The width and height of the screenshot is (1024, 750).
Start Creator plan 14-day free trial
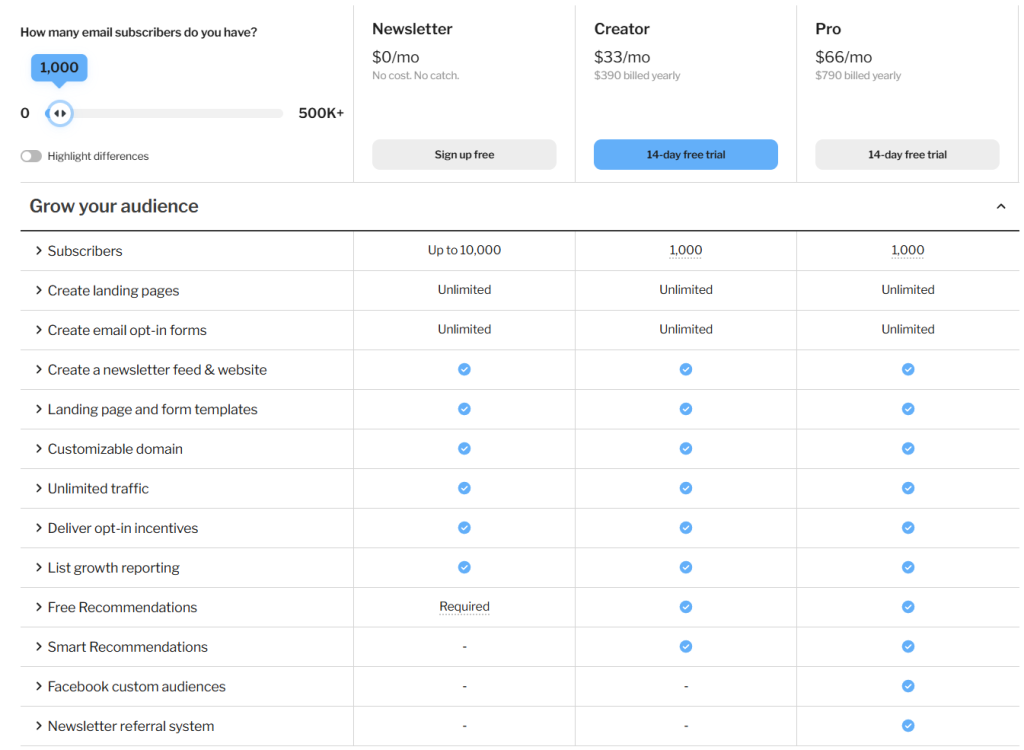(x=686, y=155)
